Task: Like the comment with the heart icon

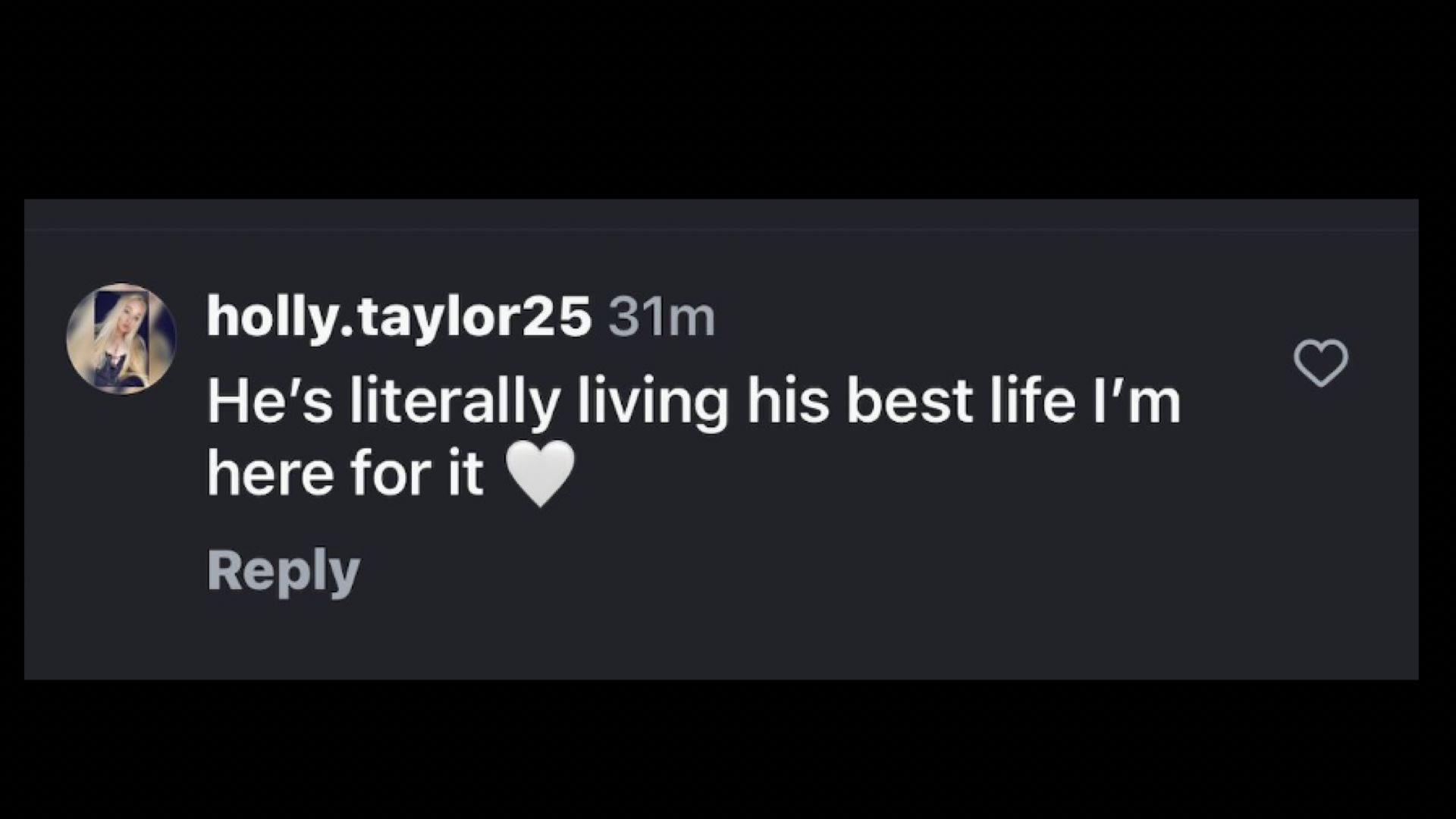Action: point(1320,363)
